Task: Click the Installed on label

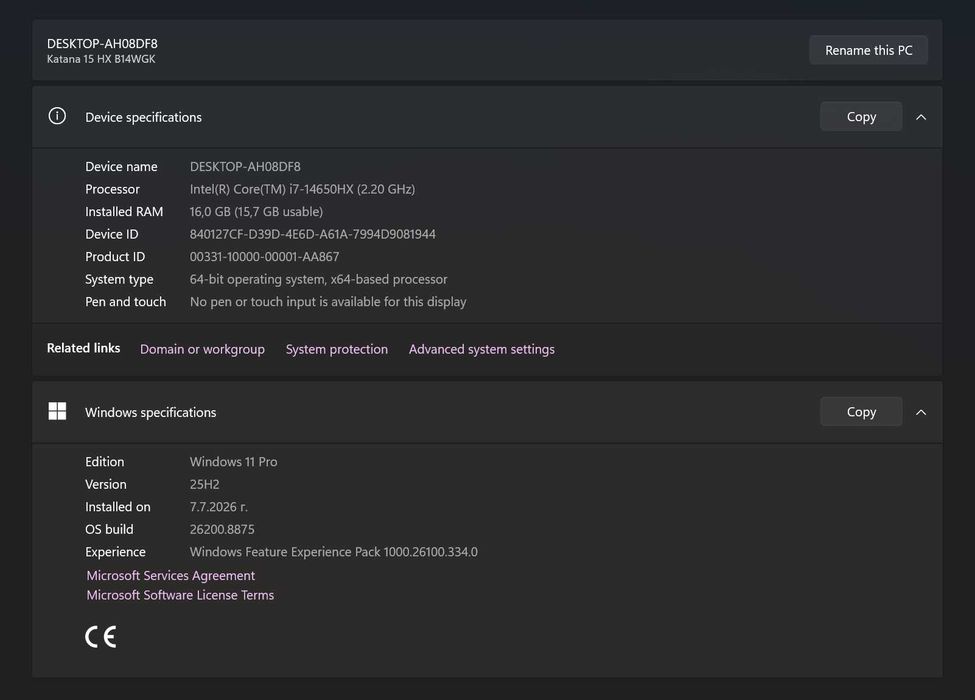Action: [x=118, y=507]
